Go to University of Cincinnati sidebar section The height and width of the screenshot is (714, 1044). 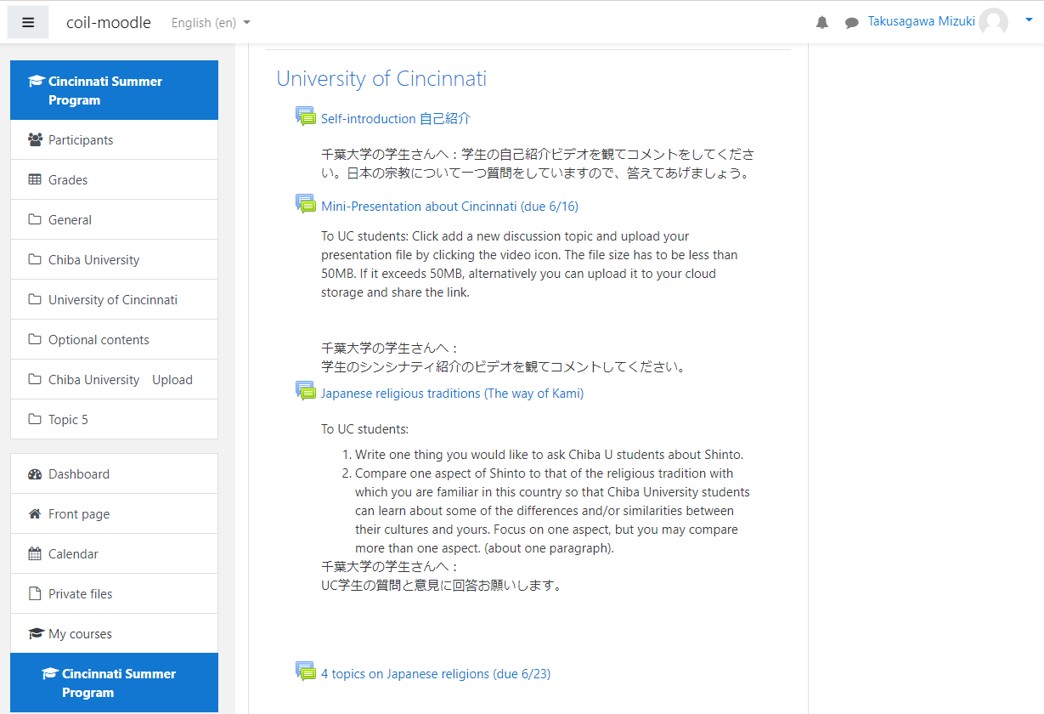114,300
